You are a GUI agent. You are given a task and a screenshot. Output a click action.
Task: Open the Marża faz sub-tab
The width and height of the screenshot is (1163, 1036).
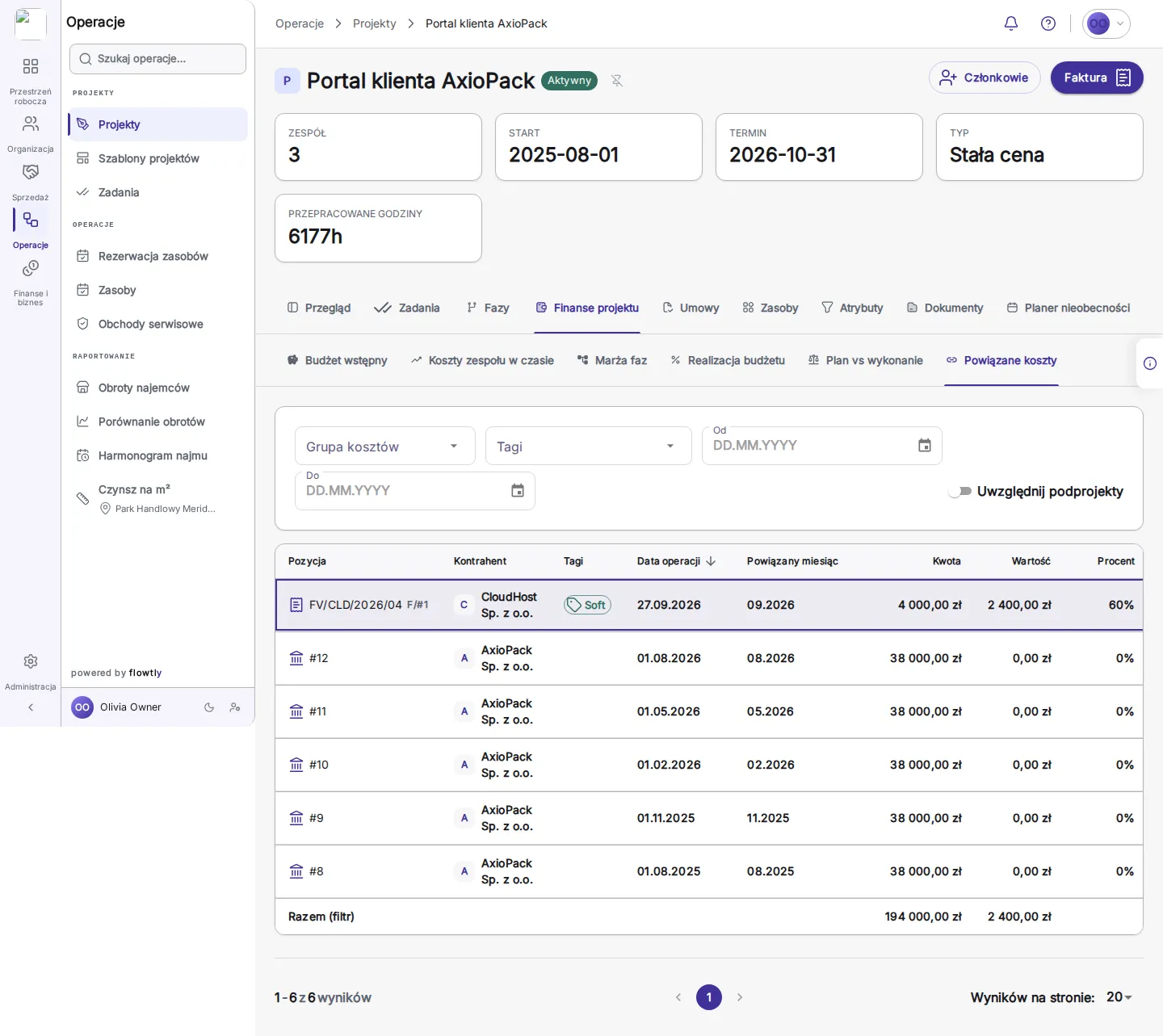pyautogui.click(x=612, y=360)
